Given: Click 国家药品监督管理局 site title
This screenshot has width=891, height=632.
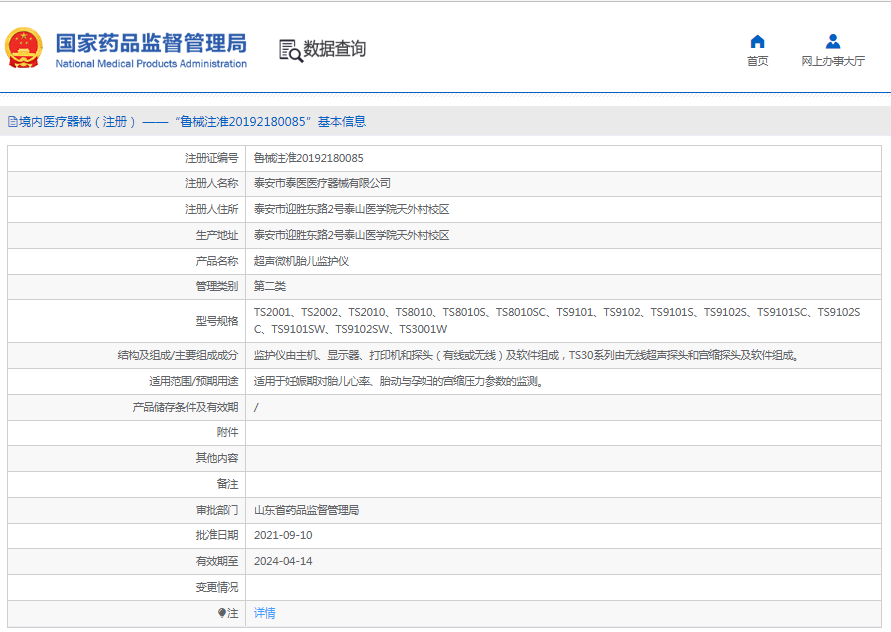Looking at the screenshot, I should (151, 43).
